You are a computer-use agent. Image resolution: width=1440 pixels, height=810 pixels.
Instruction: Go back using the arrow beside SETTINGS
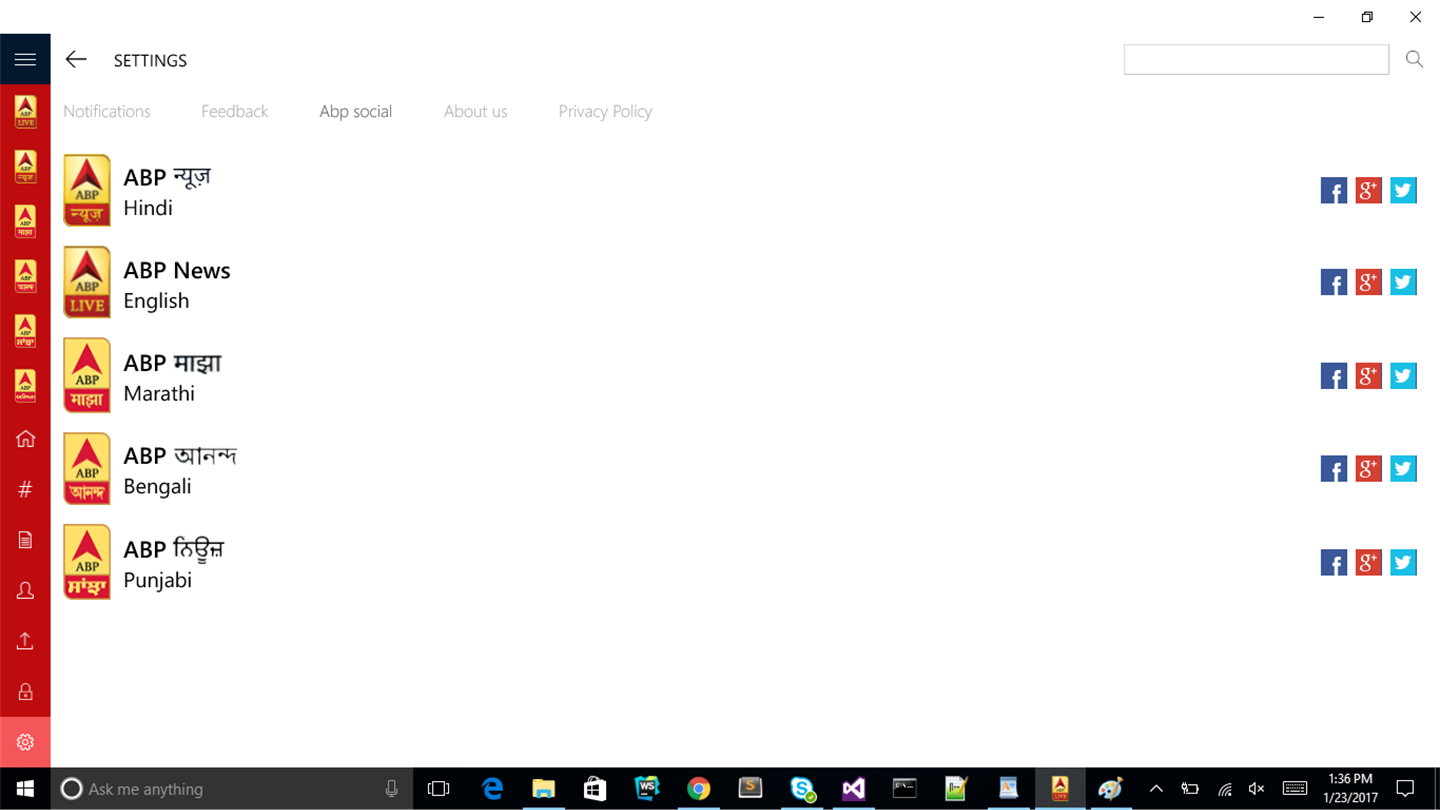[x=76, y=60]
